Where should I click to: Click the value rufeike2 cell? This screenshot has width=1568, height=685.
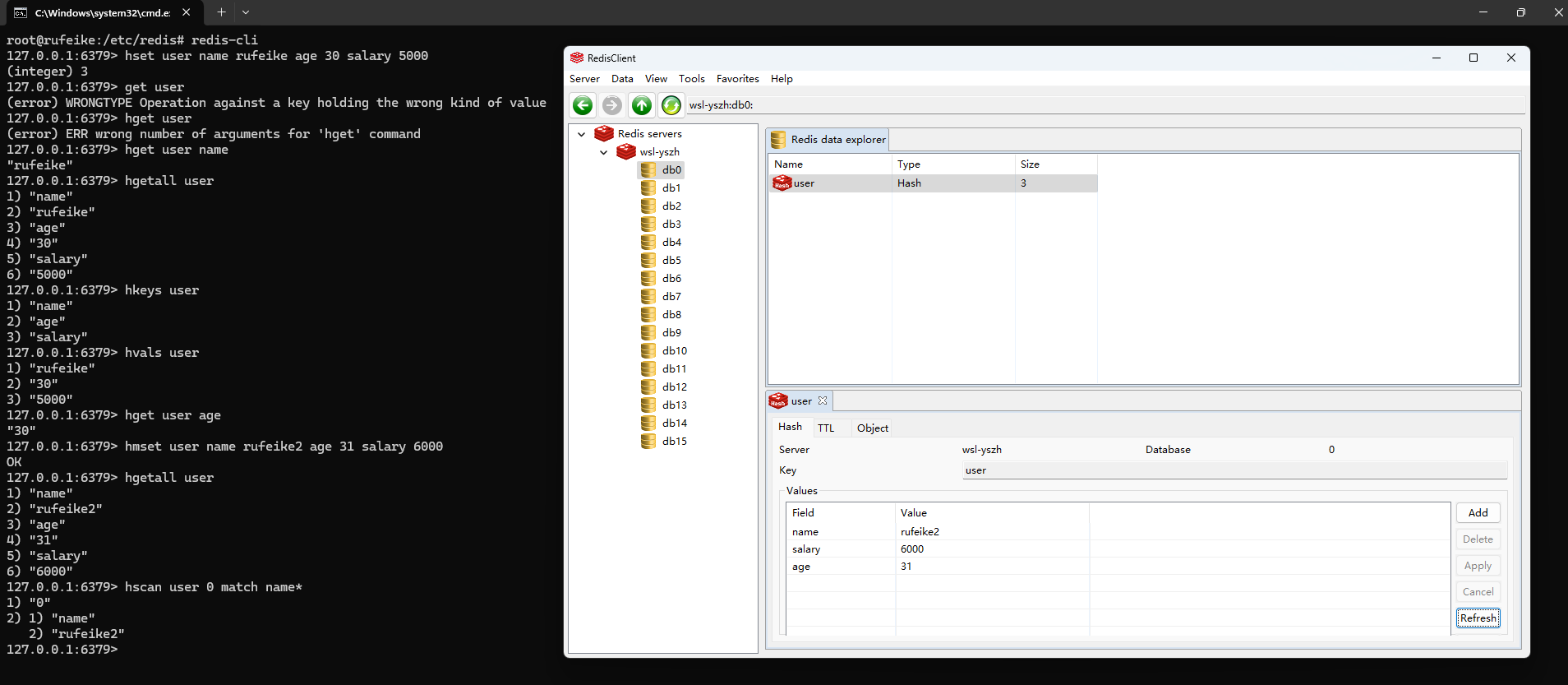coord(992,532)
